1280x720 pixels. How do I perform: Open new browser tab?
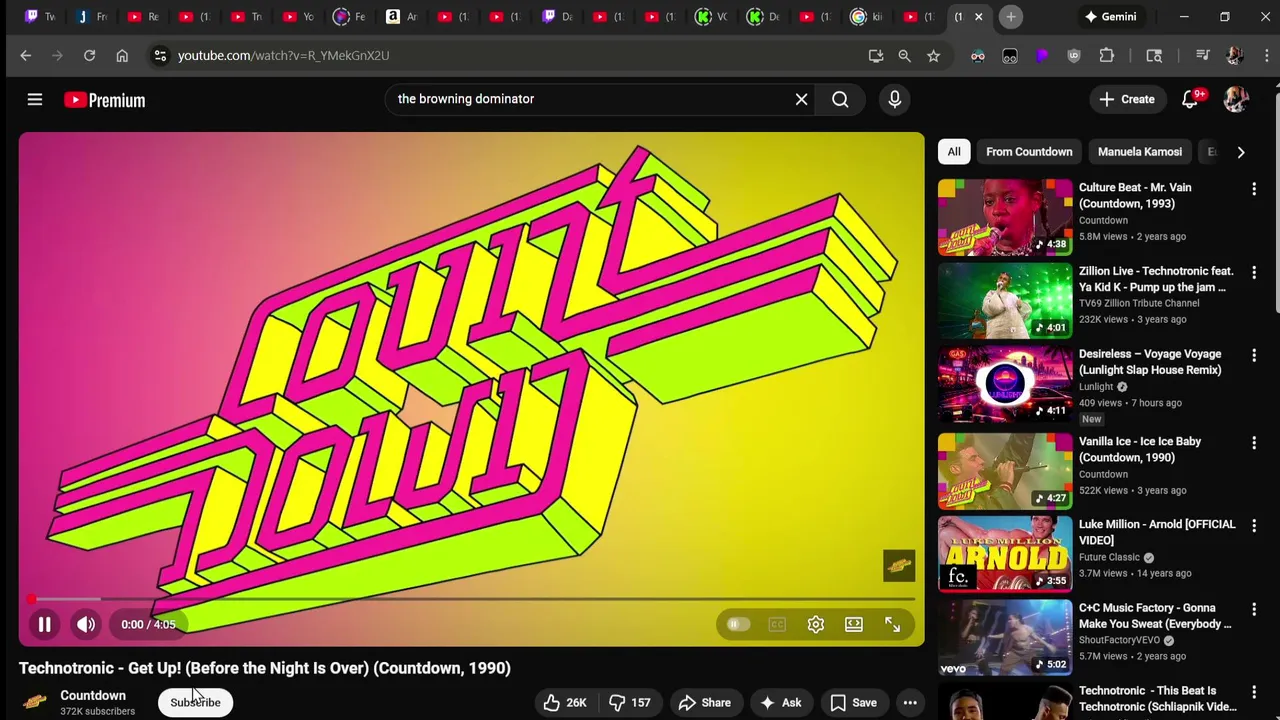(x=1011, y=17)
